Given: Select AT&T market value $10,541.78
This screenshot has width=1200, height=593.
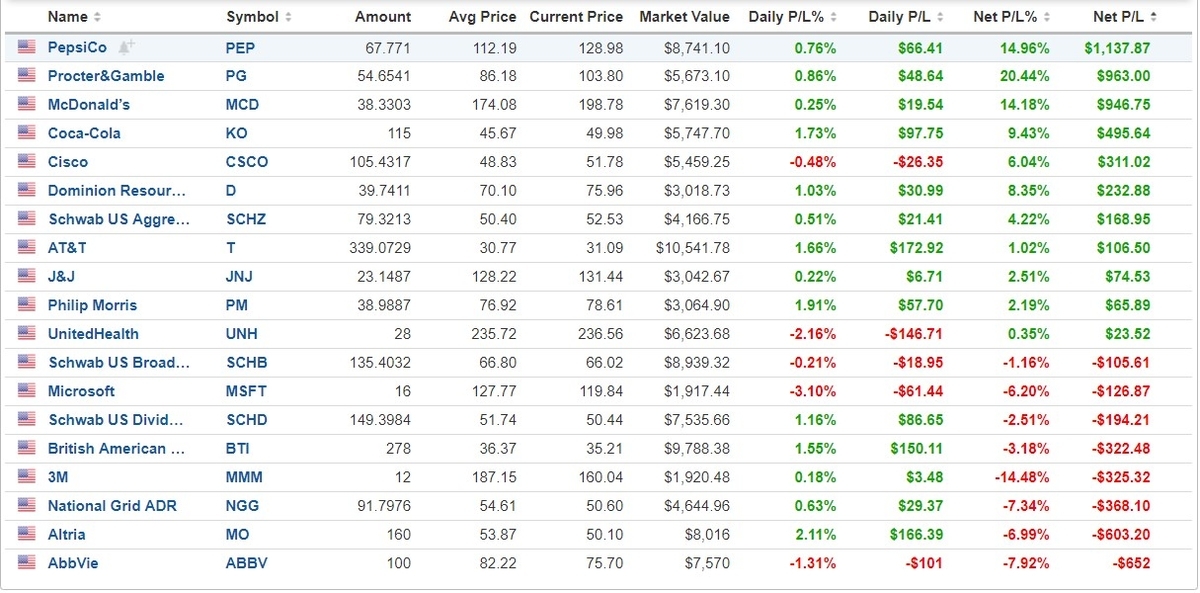Looking at the screenshot, I should coord(693,248).
